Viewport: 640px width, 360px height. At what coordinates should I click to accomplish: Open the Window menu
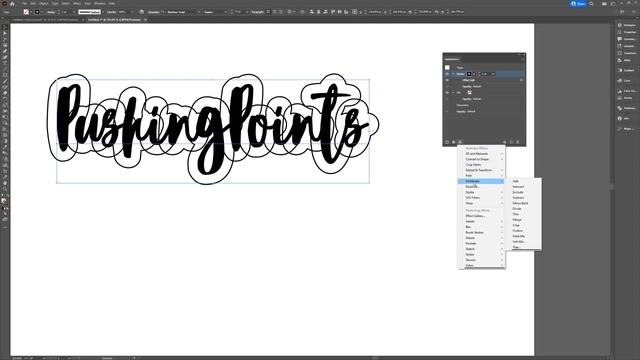click(100, 4)
